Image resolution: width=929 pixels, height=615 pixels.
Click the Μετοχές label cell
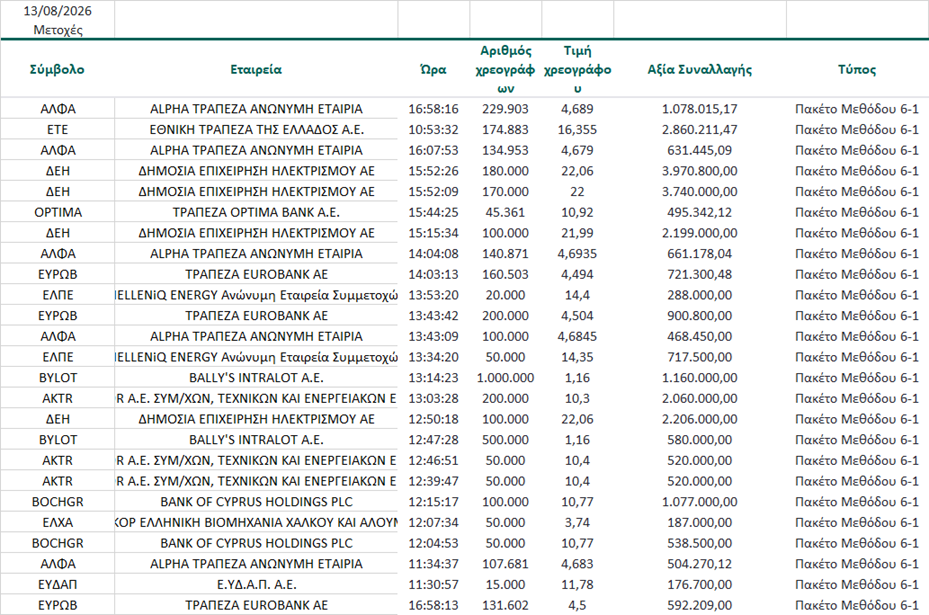click(x=57, y=30)
